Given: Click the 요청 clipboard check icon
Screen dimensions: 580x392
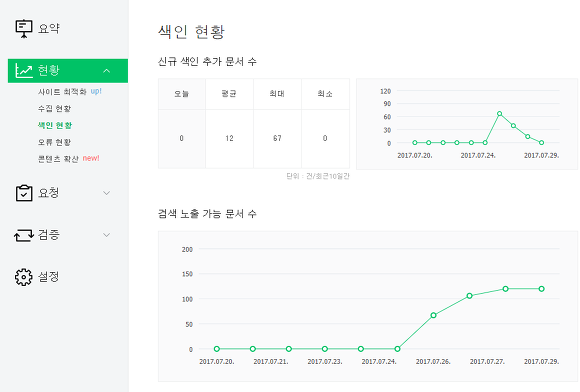Looking at the screenshot, I should coord(24,193).
